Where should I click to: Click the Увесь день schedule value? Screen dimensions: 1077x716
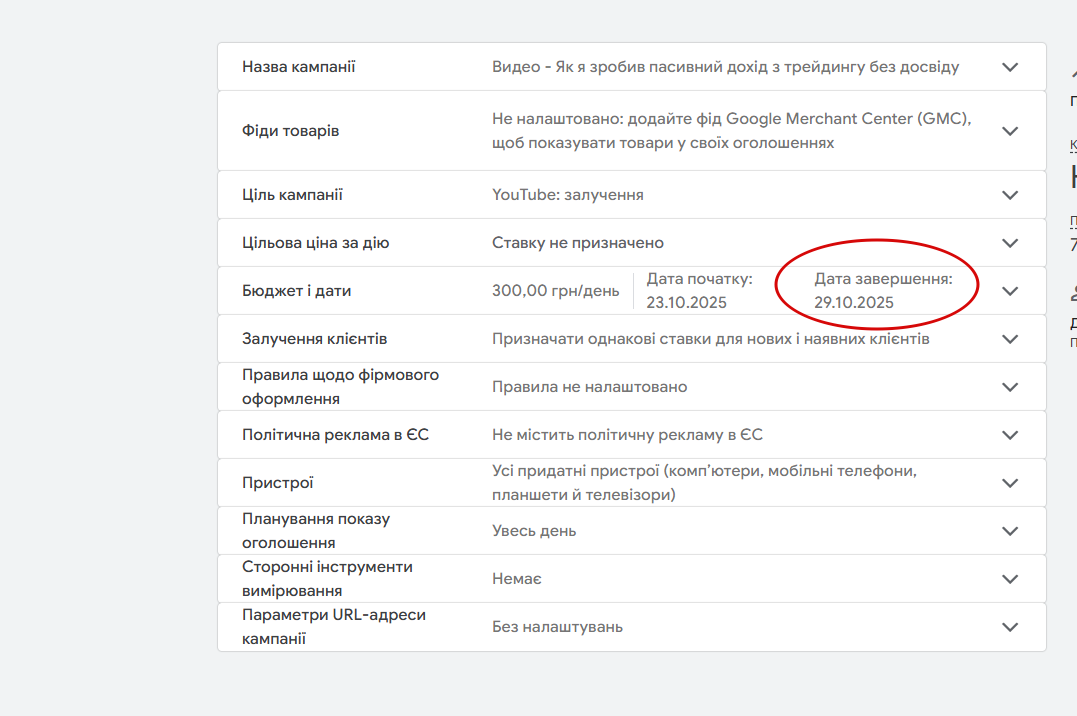pyautogui.click(x=534, y=531)
